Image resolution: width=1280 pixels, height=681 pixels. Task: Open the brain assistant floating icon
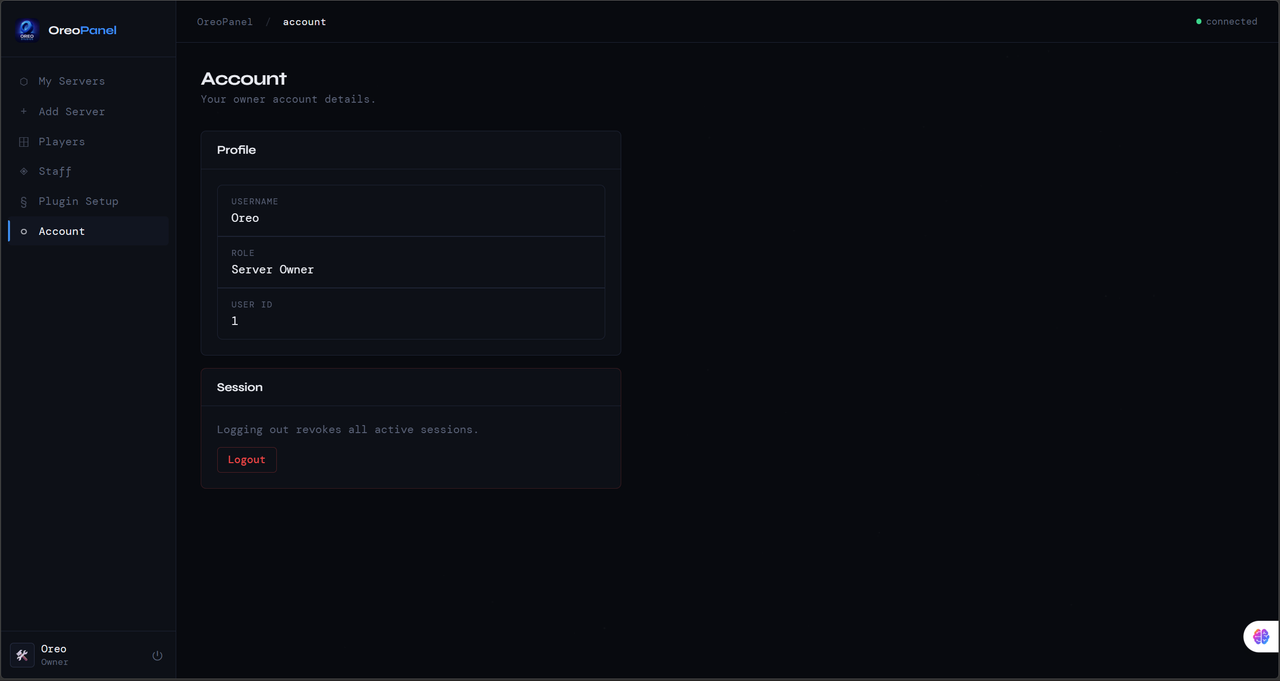(1261, 636)
